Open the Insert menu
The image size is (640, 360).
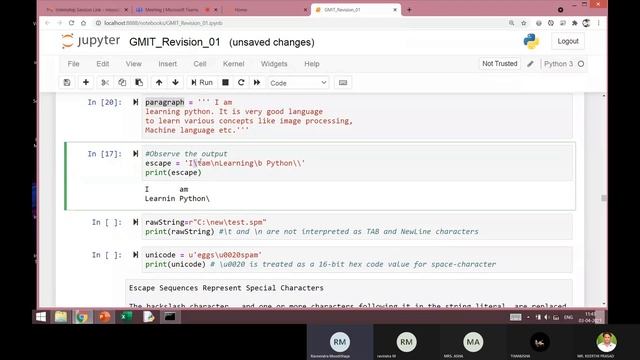[167, 64]
